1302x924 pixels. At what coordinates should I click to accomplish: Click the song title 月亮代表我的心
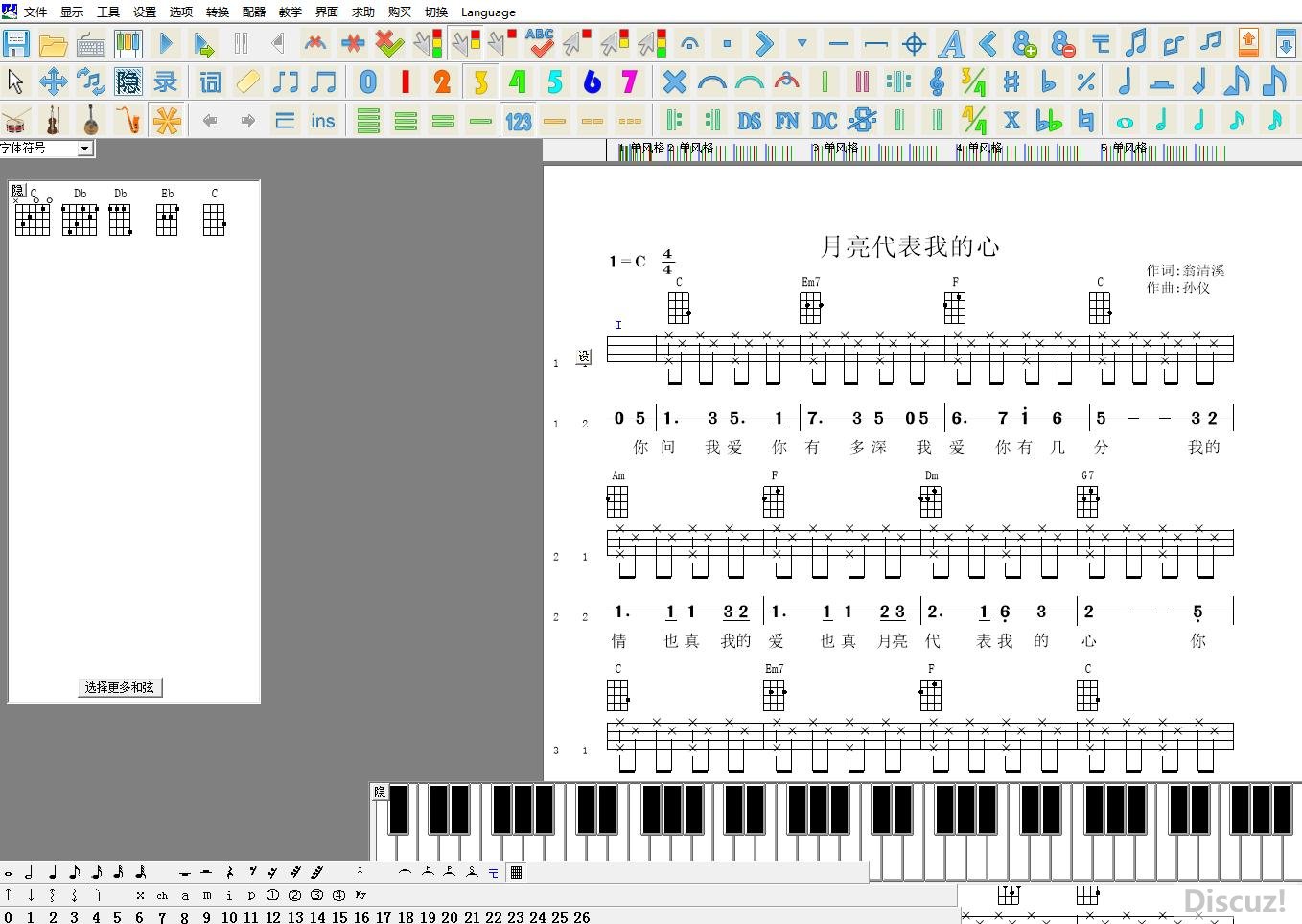click(910, 246)
